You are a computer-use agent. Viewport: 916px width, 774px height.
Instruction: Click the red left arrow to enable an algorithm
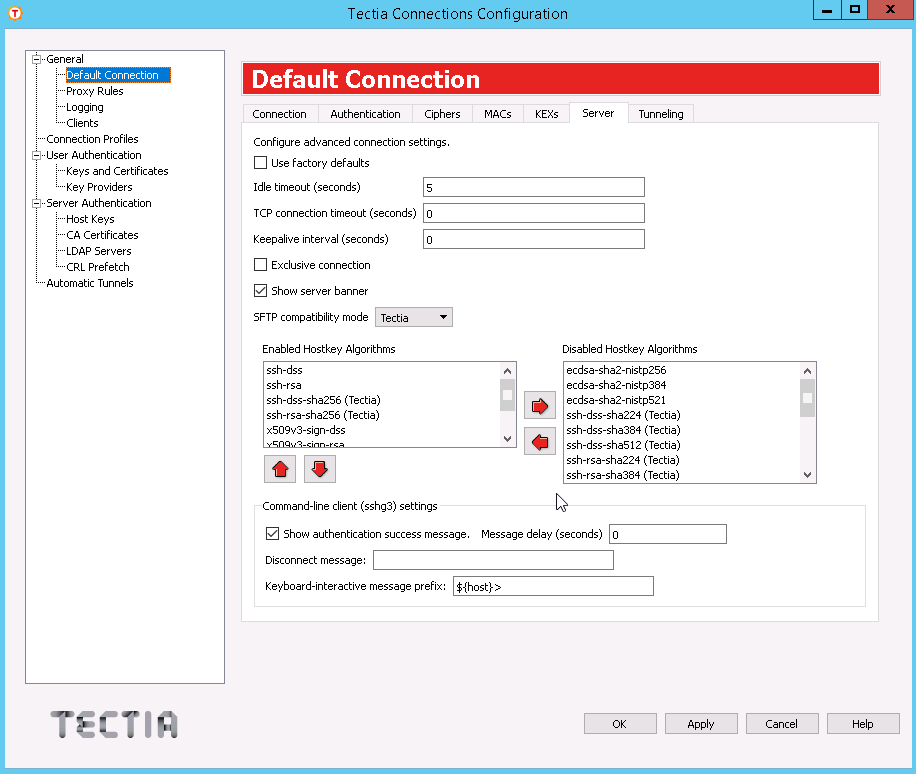[539, 441]
